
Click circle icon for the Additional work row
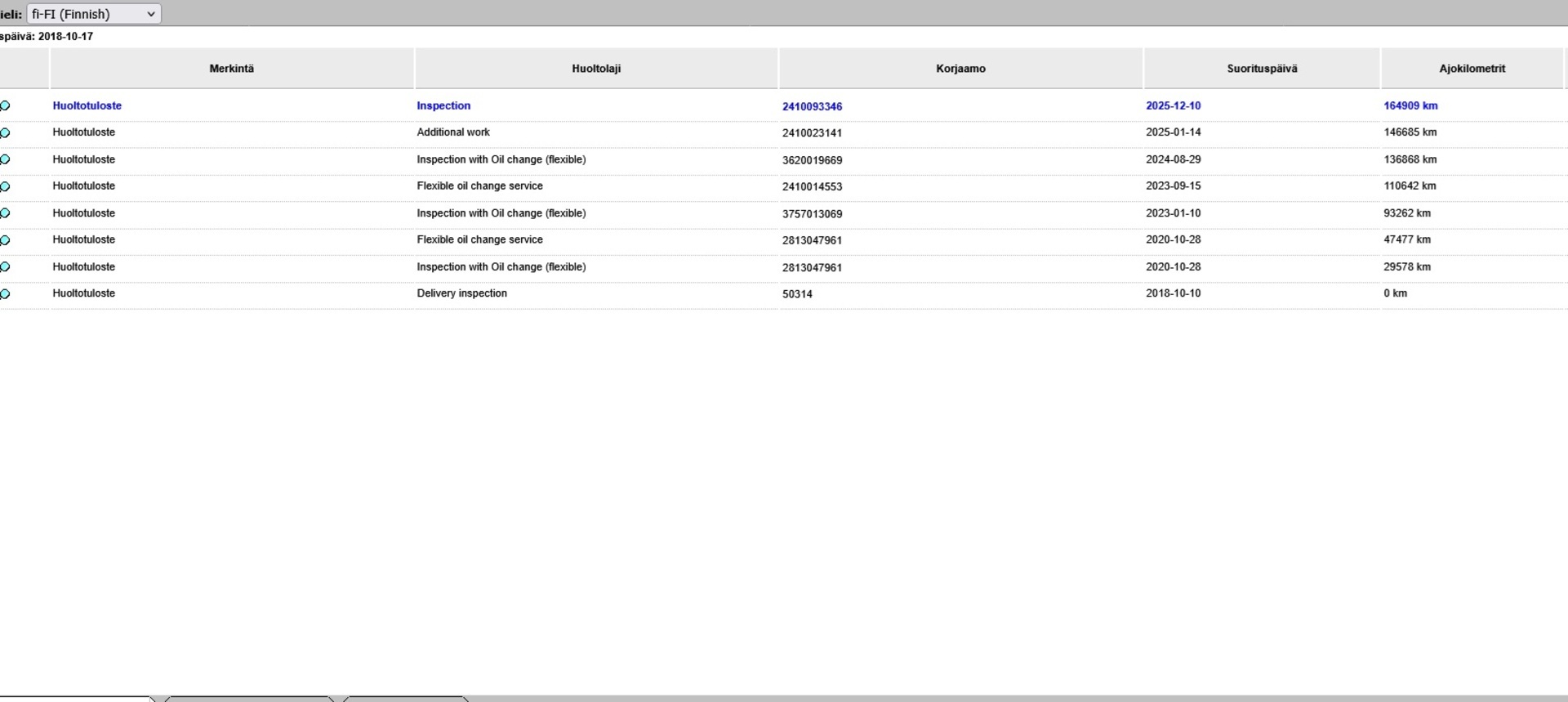(x=6, y=133)
